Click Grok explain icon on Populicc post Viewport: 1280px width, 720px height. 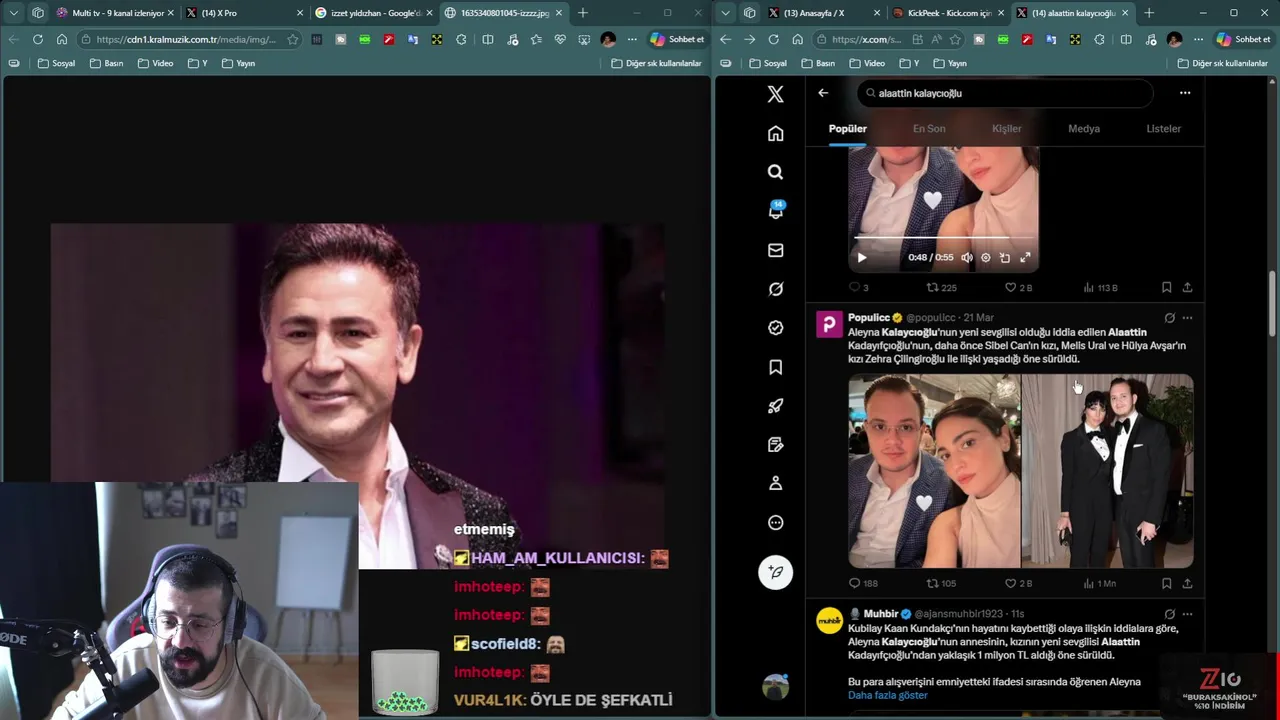click(x=1169, y=318)
